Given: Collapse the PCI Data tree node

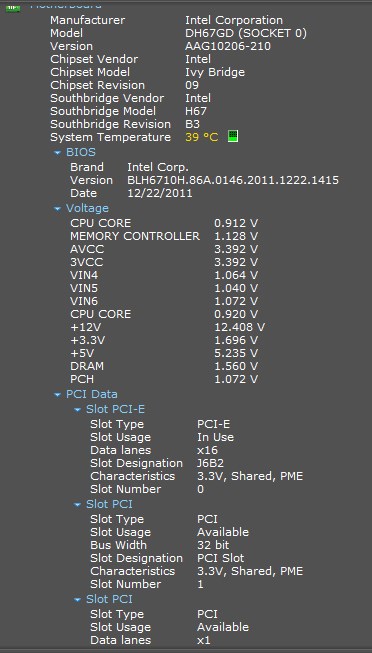Looking at the screenshot, I should pos(57,395).
